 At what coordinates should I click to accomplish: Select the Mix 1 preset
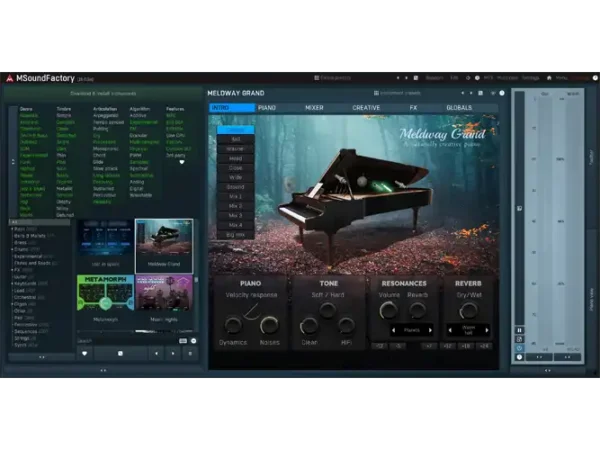(x=236, y=197)
